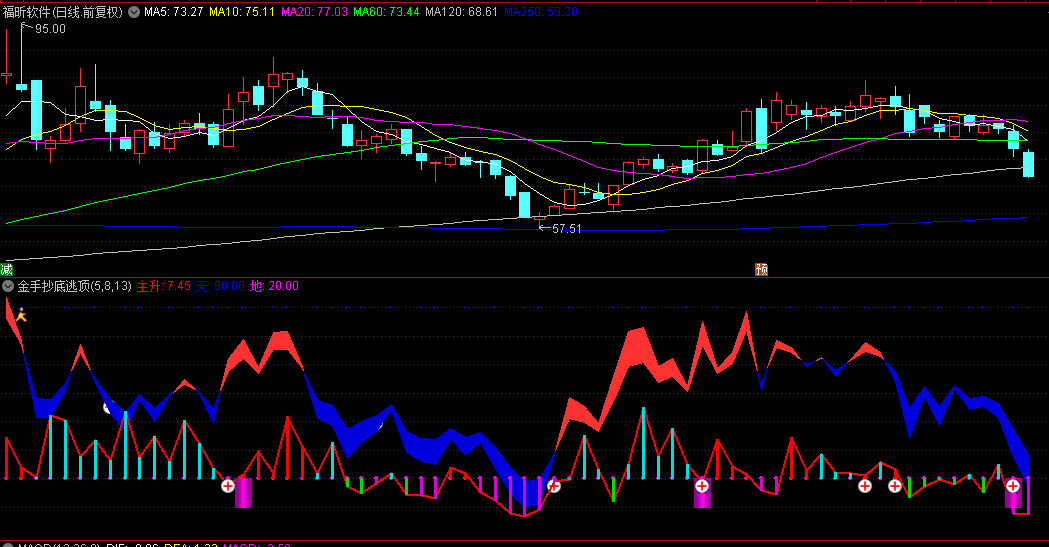Select the MA60: 73.44 label
This screenshot has width=1049, height=547.
coord(386,12)
